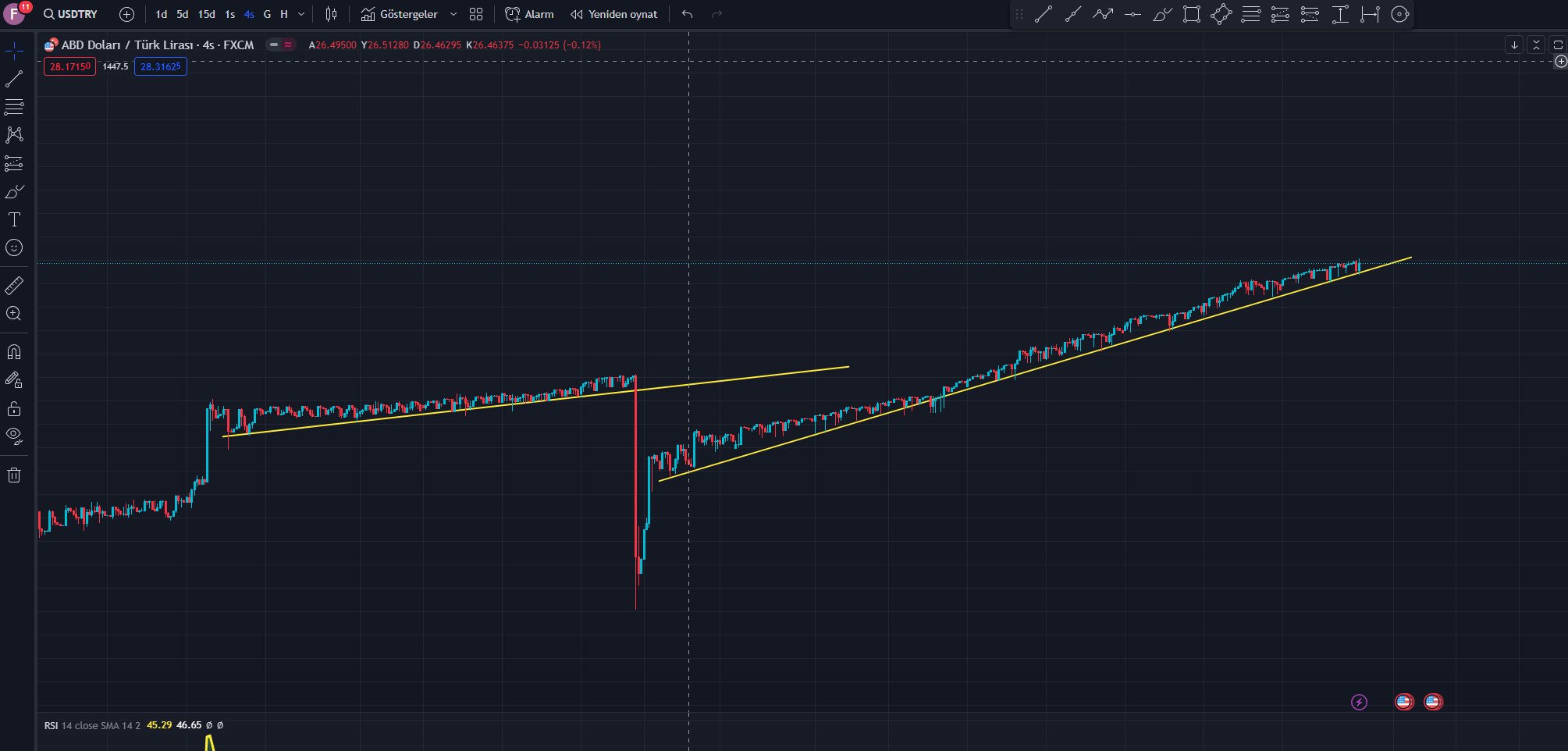Select the crosshair cursor tool
Image resolution: width=1568 pixels, height=751 pixels.
(x=14, y=52)
